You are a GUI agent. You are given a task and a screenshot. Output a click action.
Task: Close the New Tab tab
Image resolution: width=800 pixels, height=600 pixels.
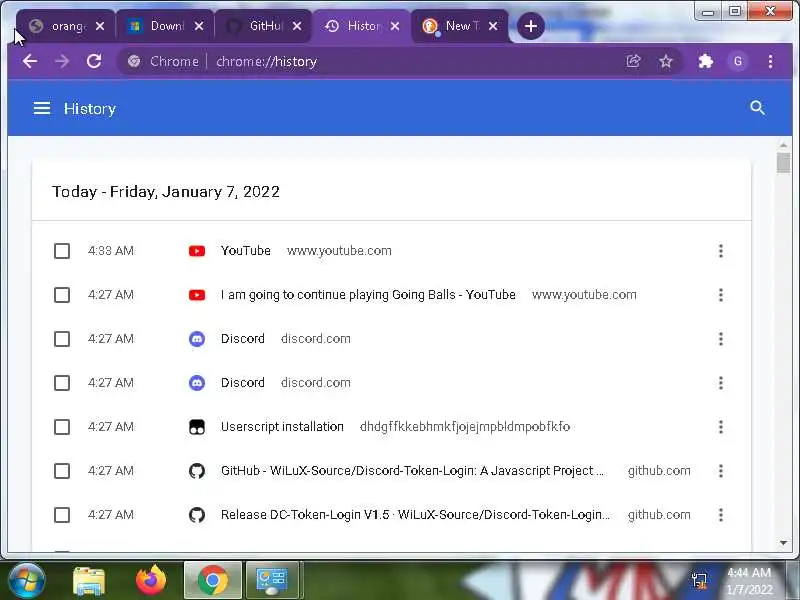(x=493, y=26)
